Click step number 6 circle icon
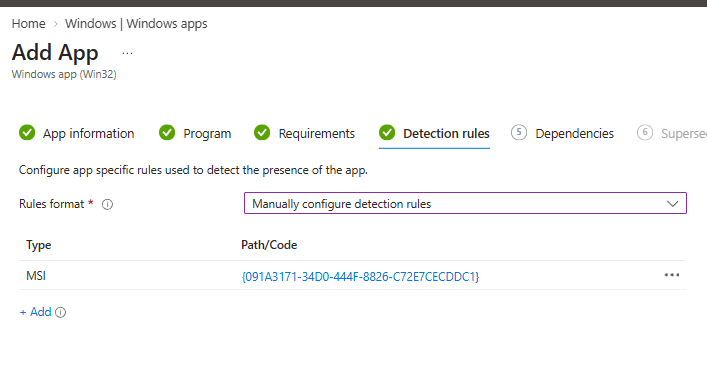Screen dimensions: 707x374 coord(645,133)
